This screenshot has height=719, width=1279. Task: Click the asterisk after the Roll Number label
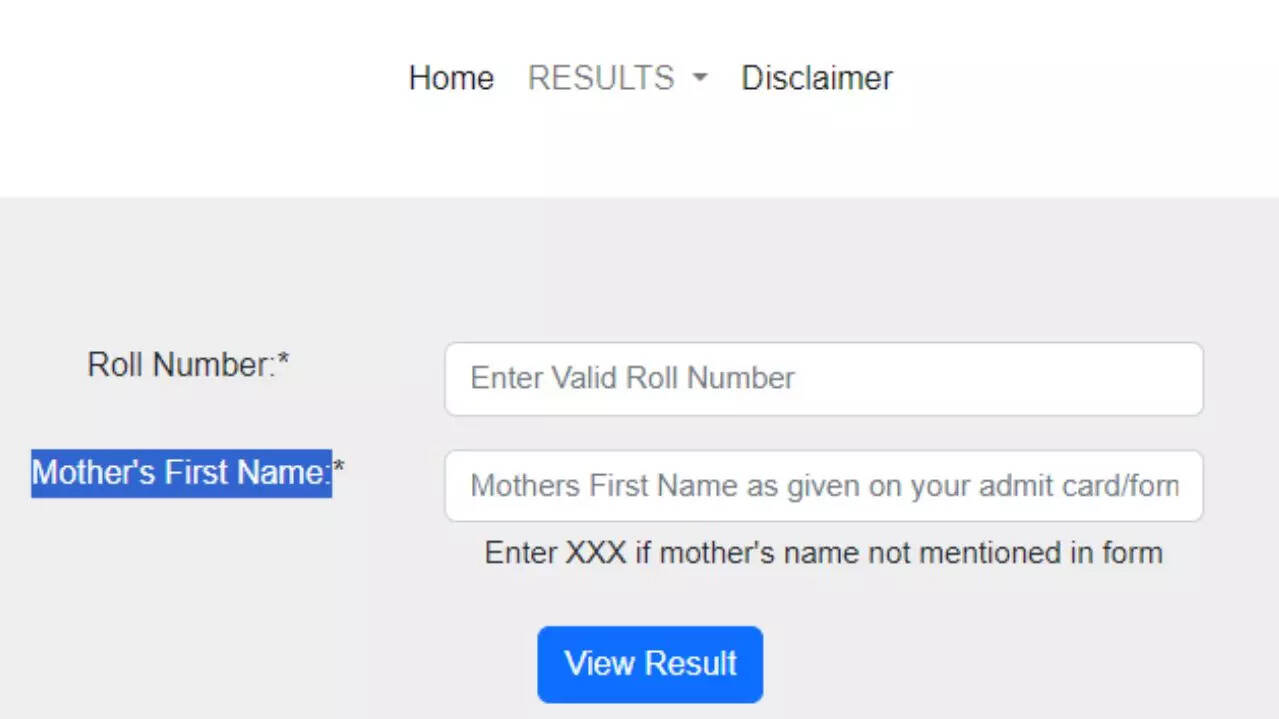(x=283, y=361)
